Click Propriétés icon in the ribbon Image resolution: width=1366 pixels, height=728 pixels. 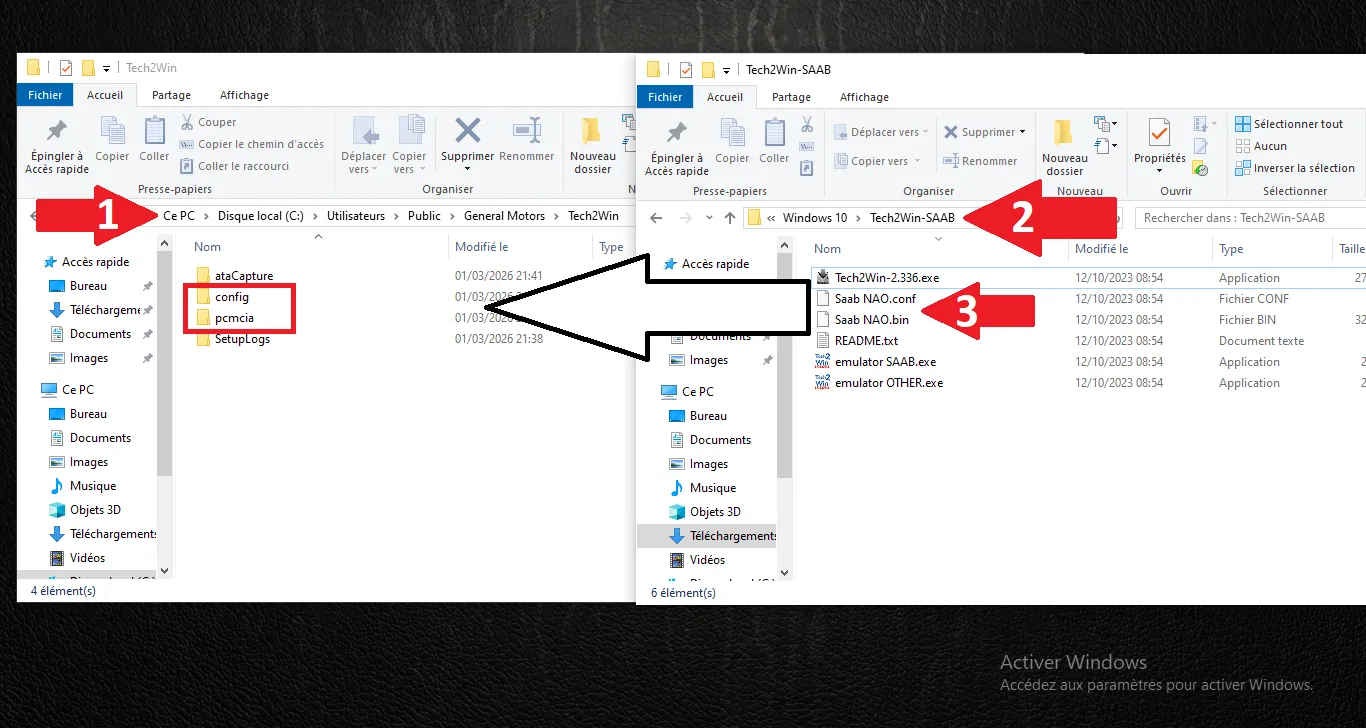click(x=1159, y=140)
